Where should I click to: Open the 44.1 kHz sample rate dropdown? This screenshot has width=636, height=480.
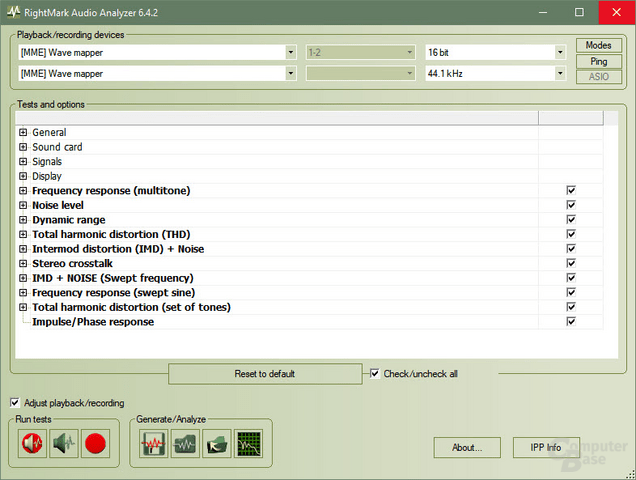[x=560, y=73]
